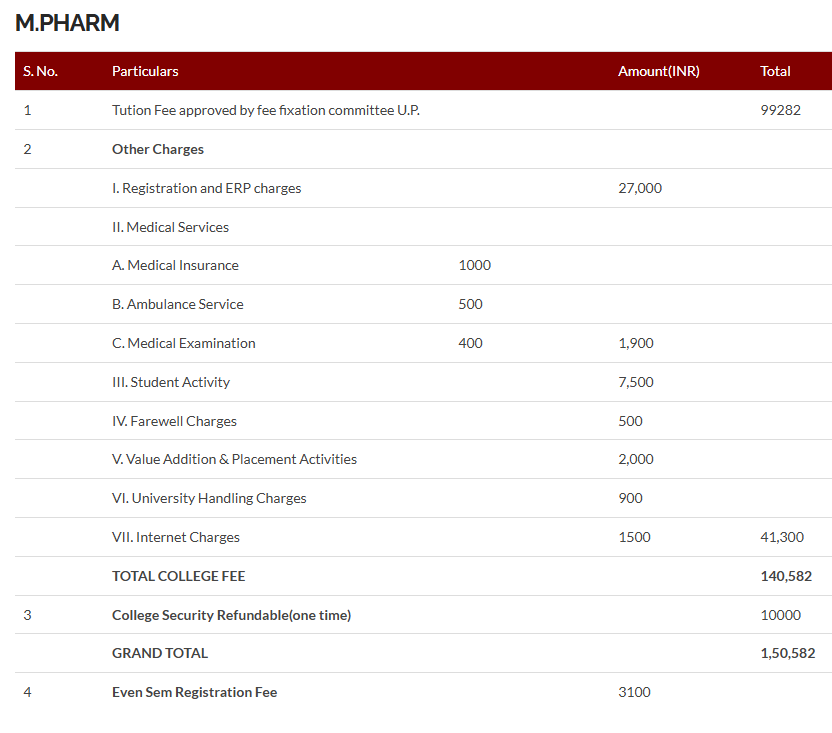Click the 1,50,582 grand total value
Viewport: 832px width, 733px height.
[787, 653]
